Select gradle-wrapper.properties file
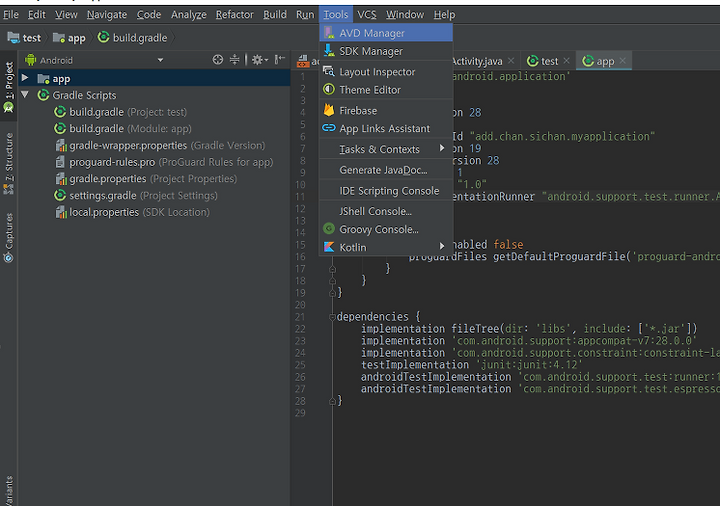720x506 pixels. coord(160,146)
